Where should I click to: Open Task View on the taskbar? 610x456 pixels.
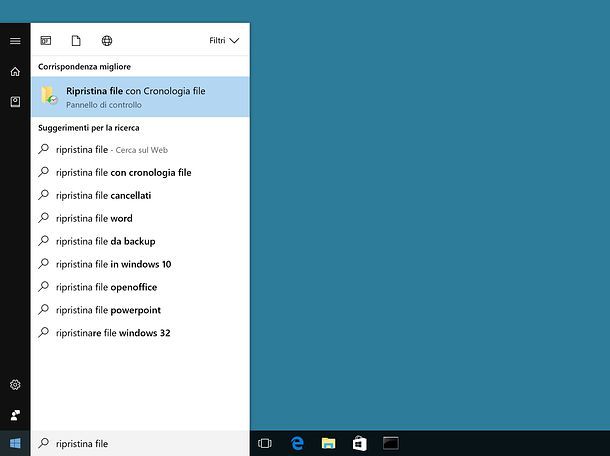(265, 443)
